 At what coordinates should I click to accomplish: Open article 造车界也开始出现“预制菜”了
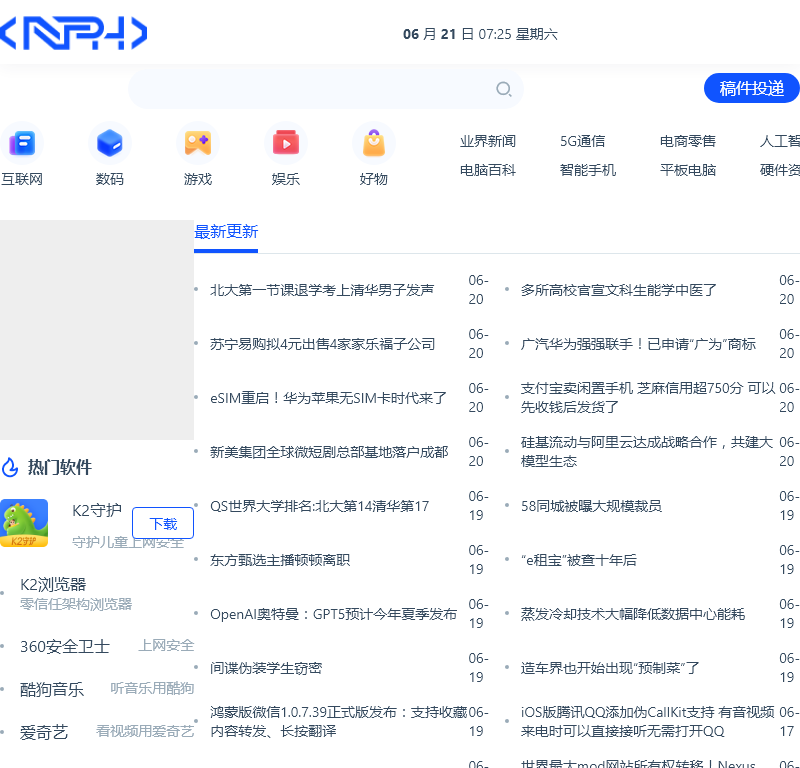tap(610, 668)
